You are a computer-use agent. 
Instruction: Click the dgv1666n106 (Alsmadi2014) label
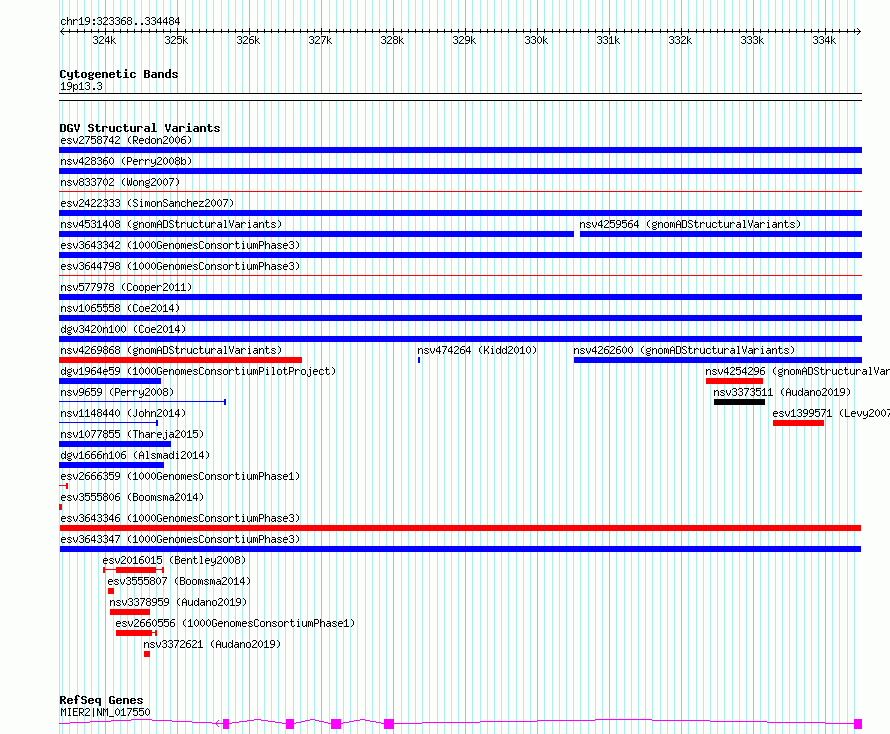[x=135, y=455]
